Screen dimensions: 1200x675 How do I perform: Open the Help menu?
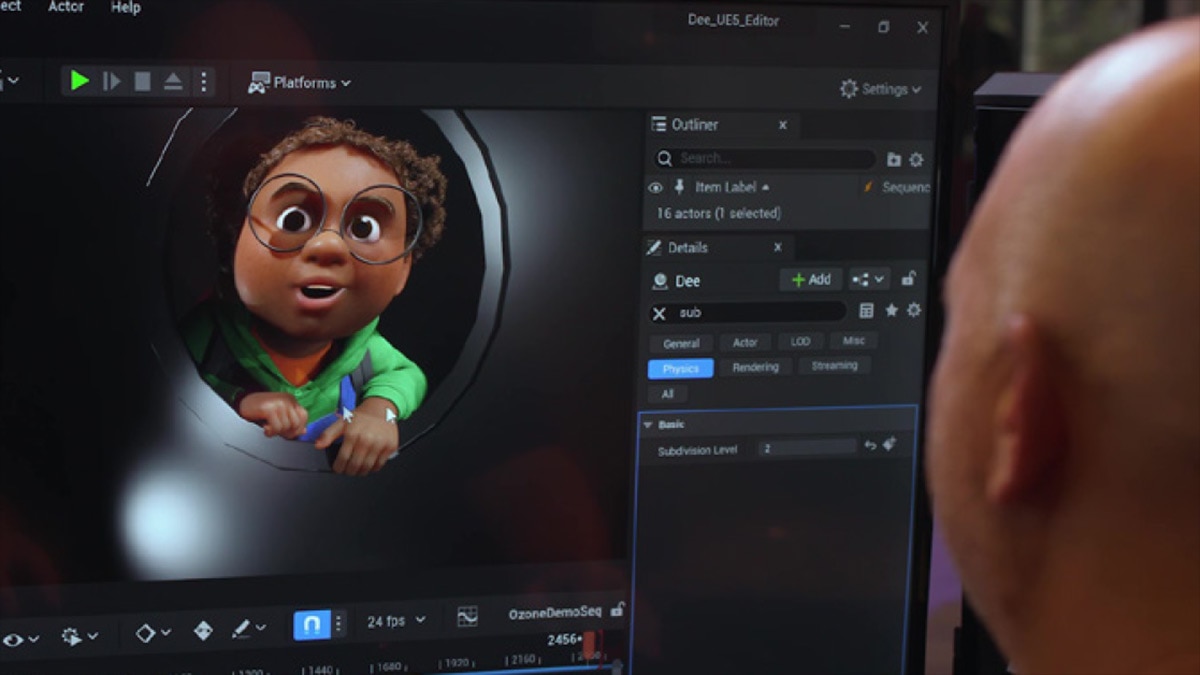[125, 7]
